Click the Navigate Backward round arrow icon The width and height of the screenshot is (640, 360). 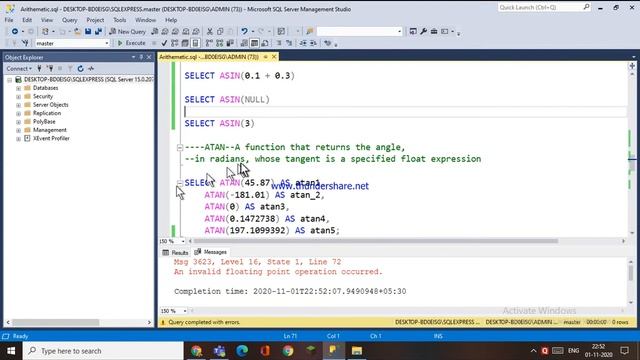tap(15, 31)
